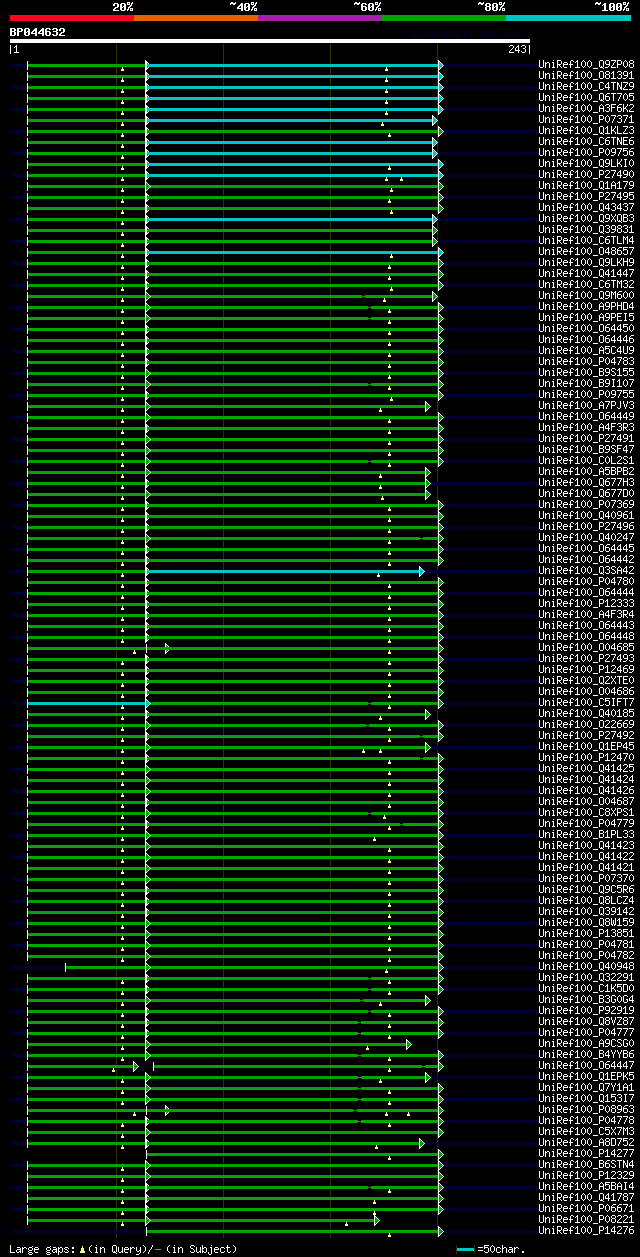Open the UniRef100_O64447 hit link
640x1257 pixels.
coord(586,1066)
